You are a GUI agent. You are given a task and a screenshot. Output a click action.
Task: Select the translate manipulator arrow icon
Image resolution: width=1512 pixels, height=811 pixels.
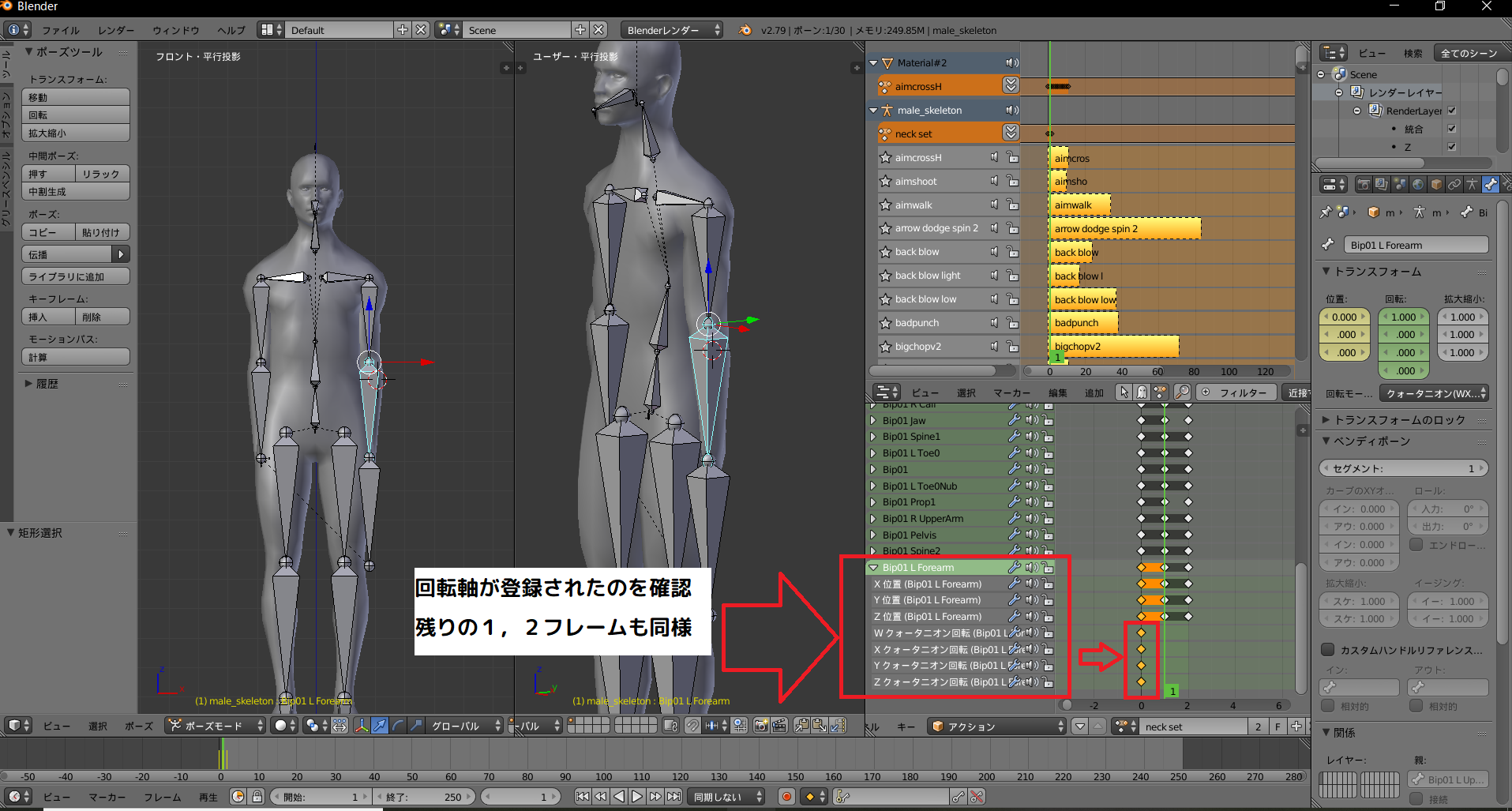(x=380, y=726)
